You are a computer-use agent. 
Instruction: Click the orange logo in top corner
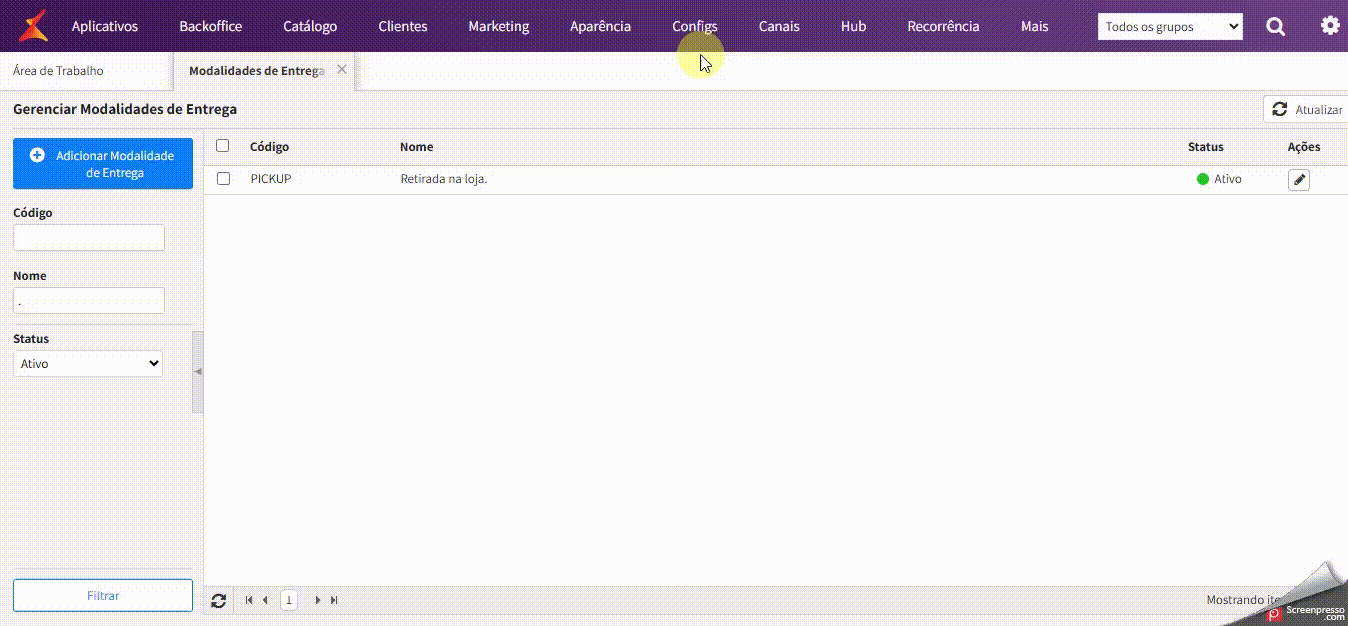pos(33,26)
